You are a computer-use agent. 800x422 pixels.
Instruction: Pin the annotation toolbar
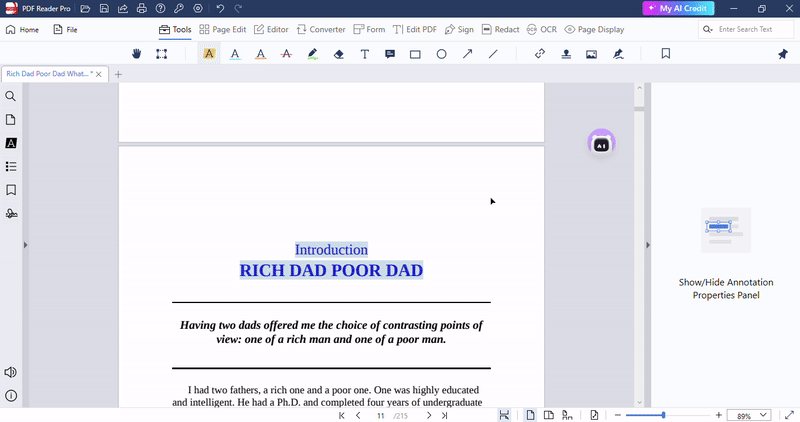tap(783, 54)
